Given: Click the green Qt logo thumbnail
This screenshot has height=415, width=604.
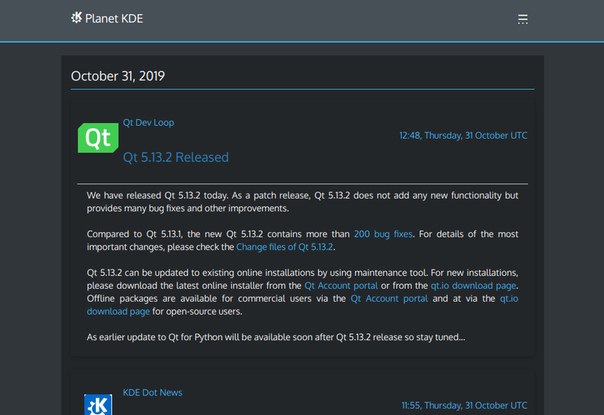Looking at the screenshot, I should point(98,138).
